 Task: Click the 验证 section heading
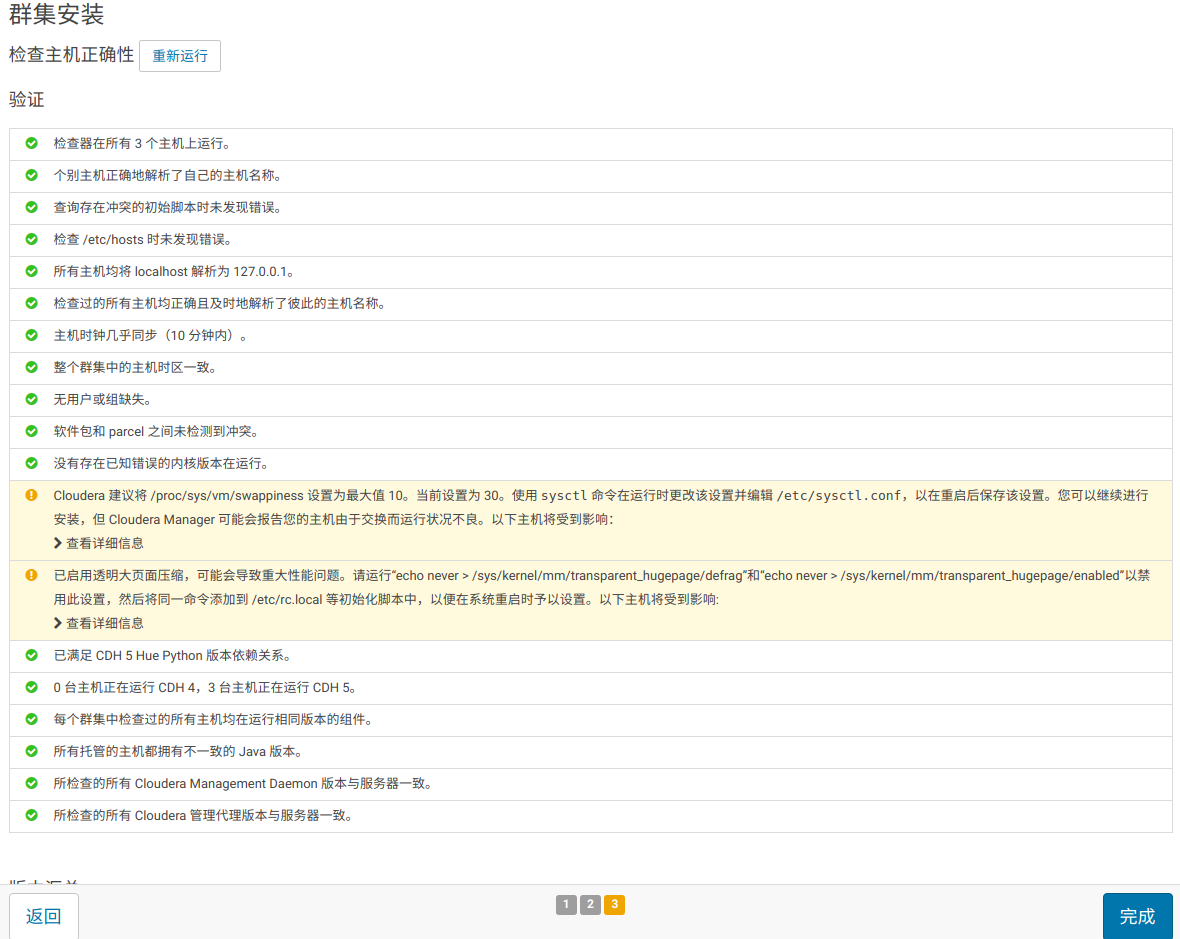click(27, 99)
